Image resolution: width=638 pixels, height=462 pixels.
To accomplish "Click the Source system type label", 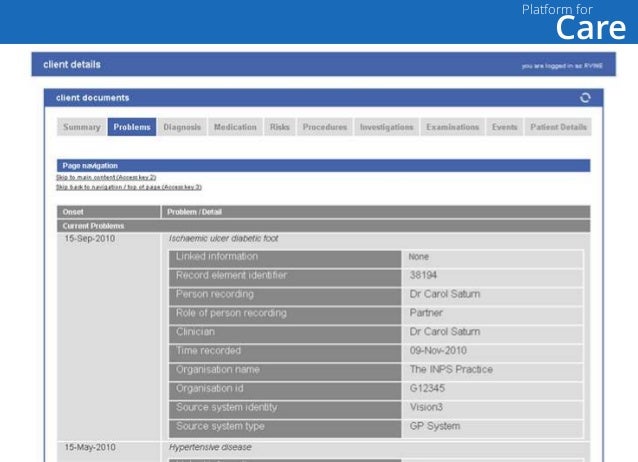I will pos(220,426).
